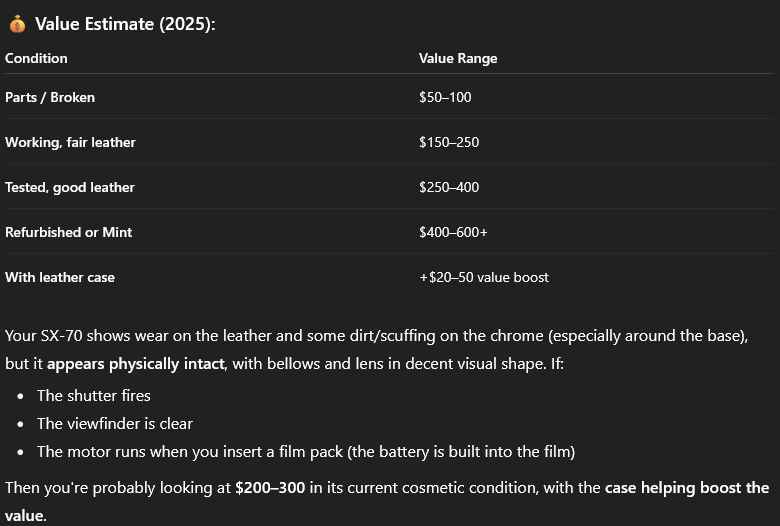Click the Value Estimate (2025) heading

125,24
